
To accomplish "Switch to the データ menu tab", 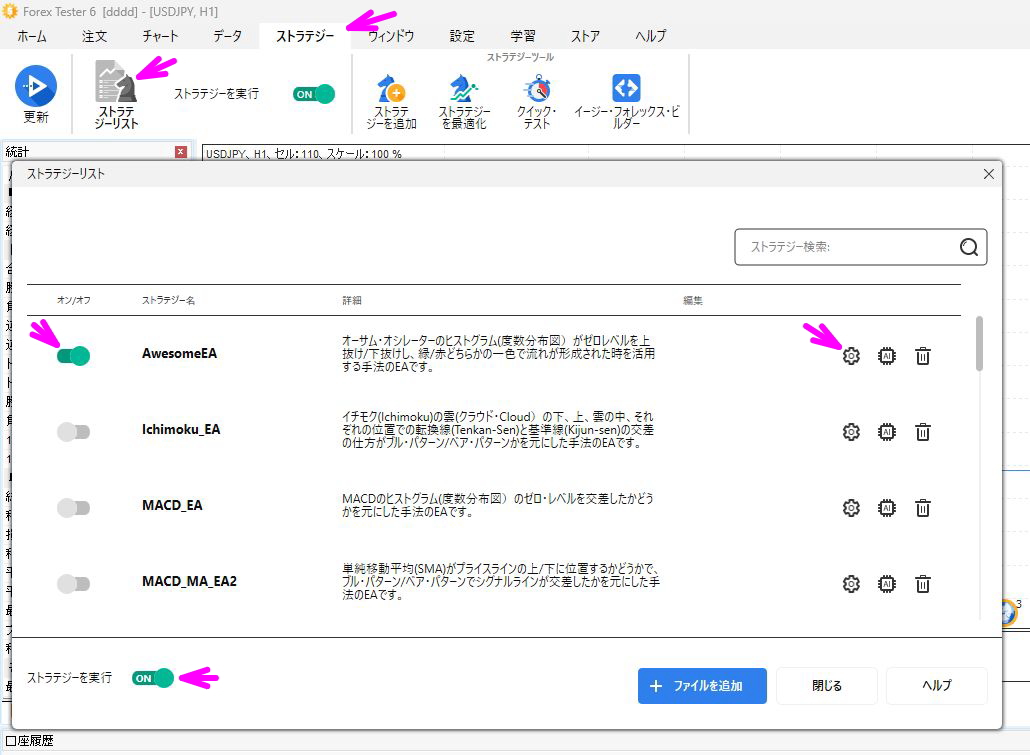I will coord(226,36).
